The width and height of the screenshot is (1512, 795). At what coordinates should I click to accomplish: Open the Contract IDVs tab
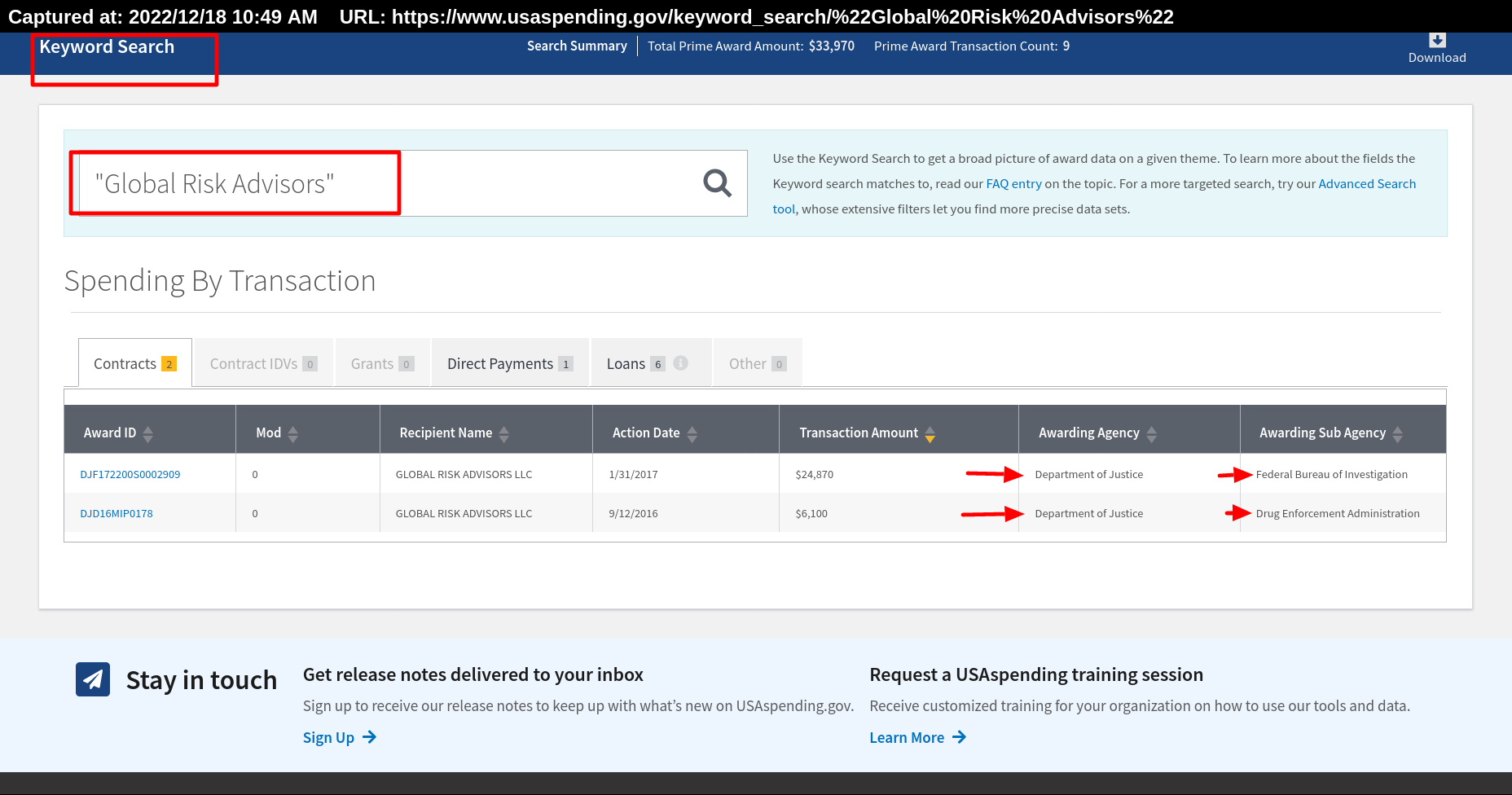pyautogui.click(x=263, y=363)
